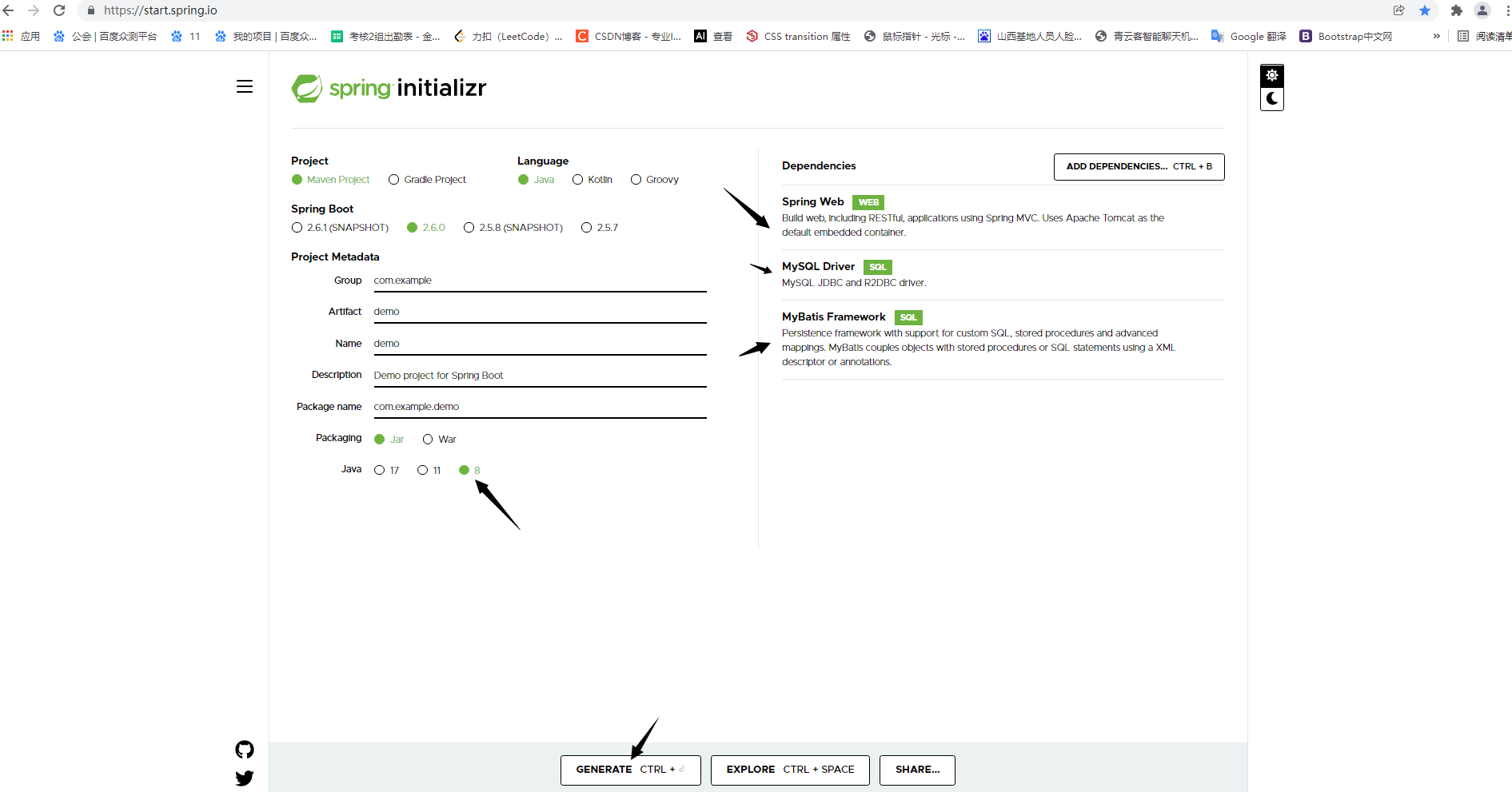This screenshot has height=792, width=1512.
Task: Select Spring Boot 2.6.0
Action: click(425, 228)
